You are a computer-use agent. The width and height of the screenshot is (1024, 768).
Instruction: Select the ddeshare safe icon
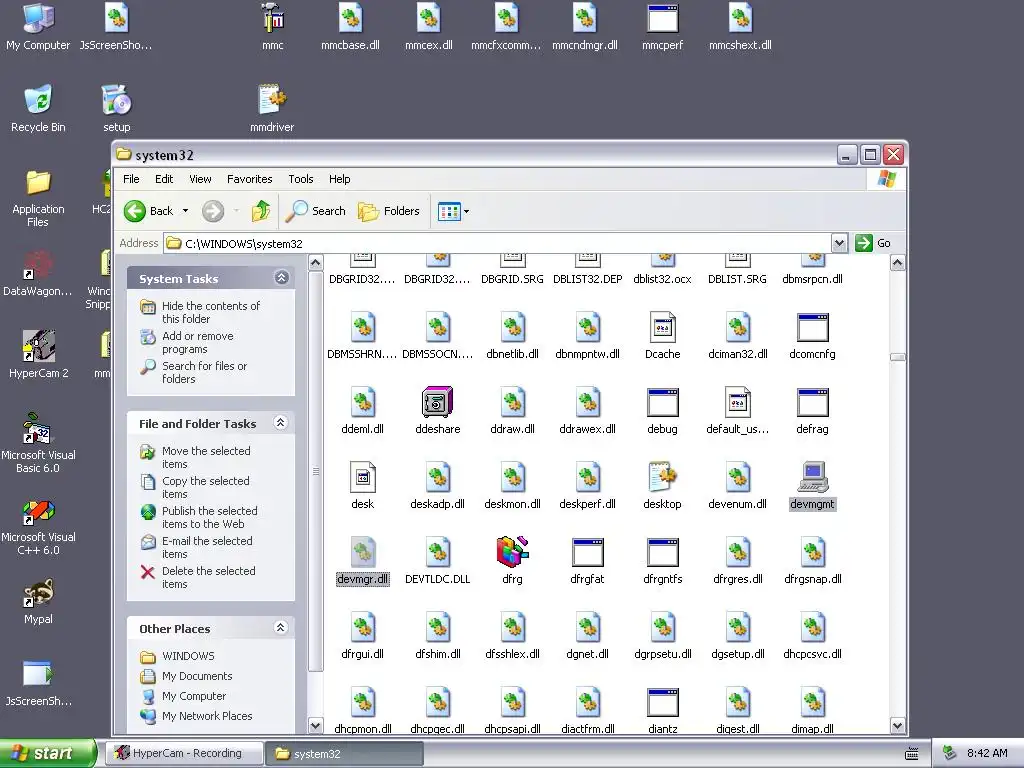pos(438,402)
